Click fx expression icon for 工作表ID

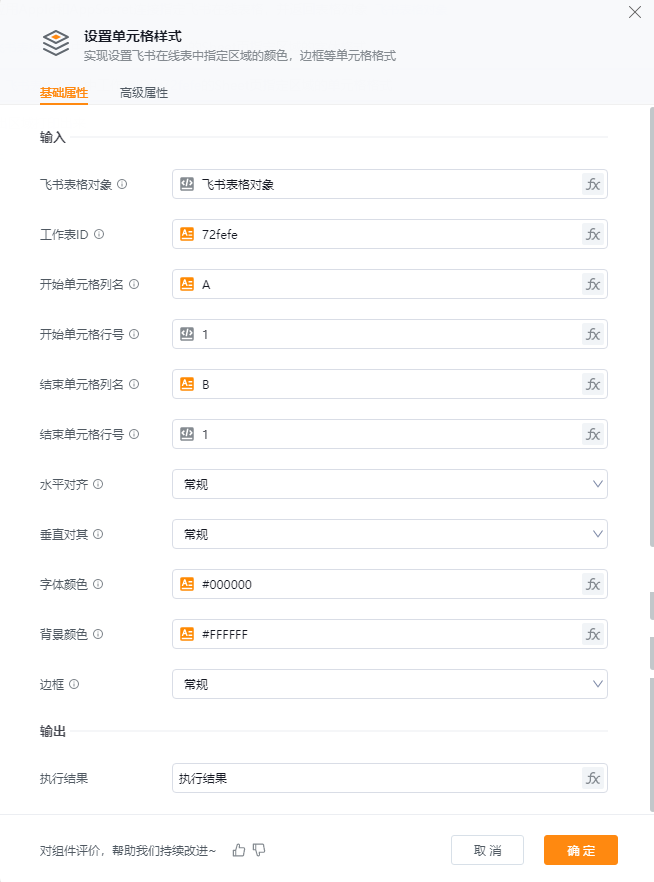593,234
